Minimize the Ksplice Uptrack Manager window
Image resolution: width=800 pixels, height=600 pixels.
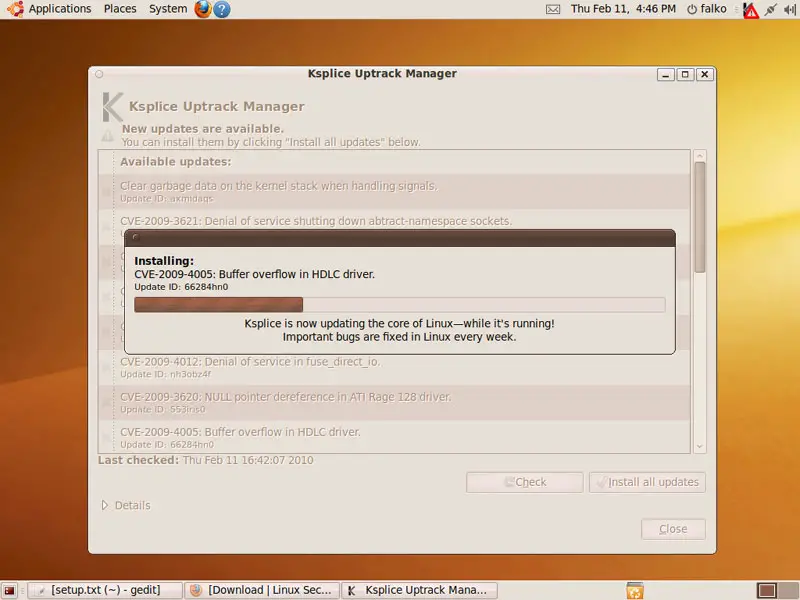665,74
